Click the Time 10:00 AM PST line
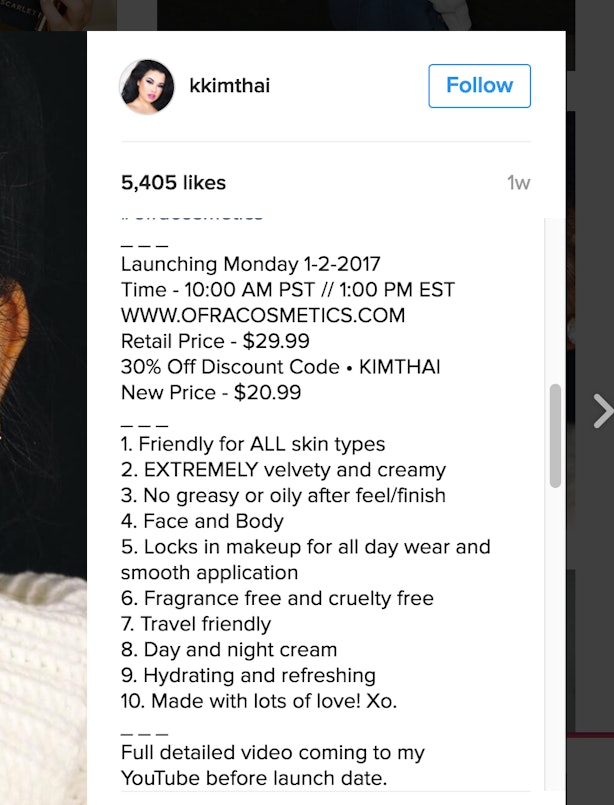614x805 pixels. coord(288,290)
